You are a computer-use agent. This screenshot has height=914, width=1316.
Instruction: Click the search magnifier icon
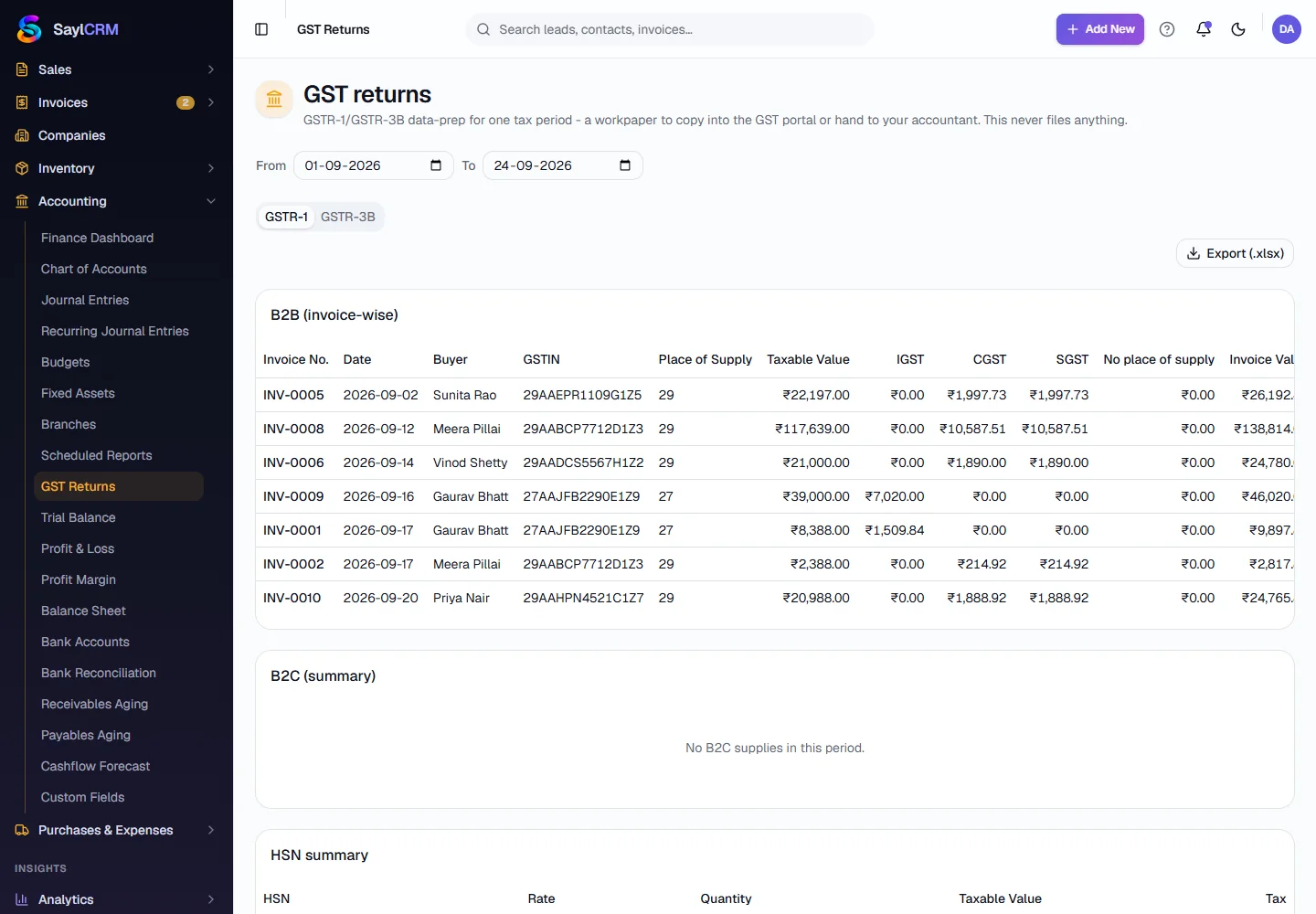click(483, 29)
